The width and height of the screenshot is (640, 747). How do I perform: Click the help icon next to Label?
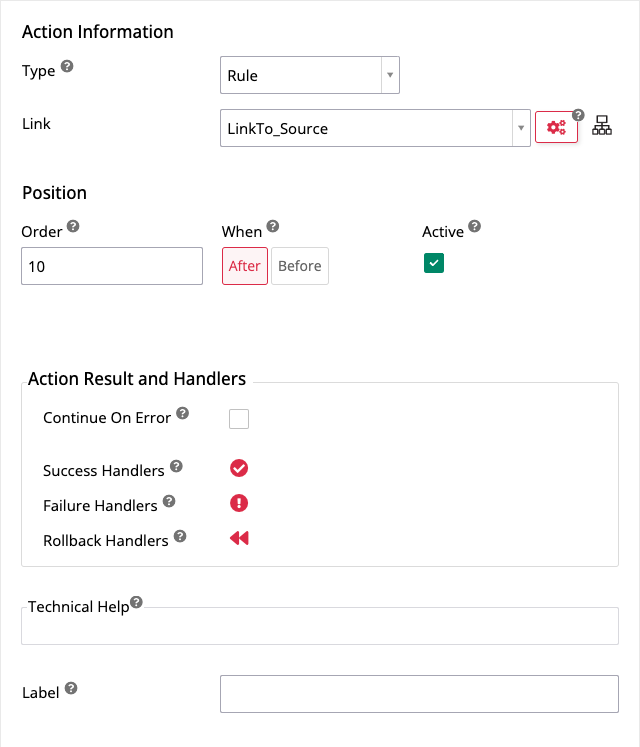coord(71,689)
